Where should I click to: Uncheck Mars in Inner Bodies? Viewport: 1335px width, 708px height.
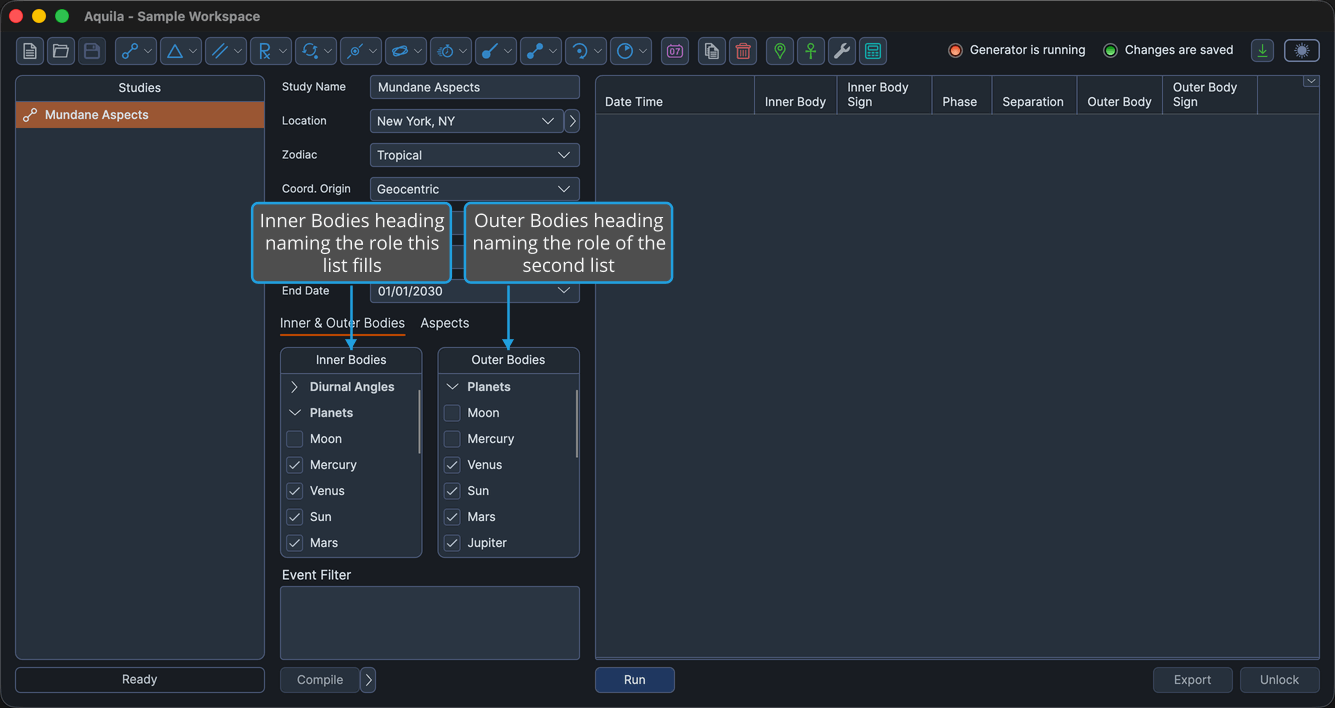[295, 543]
